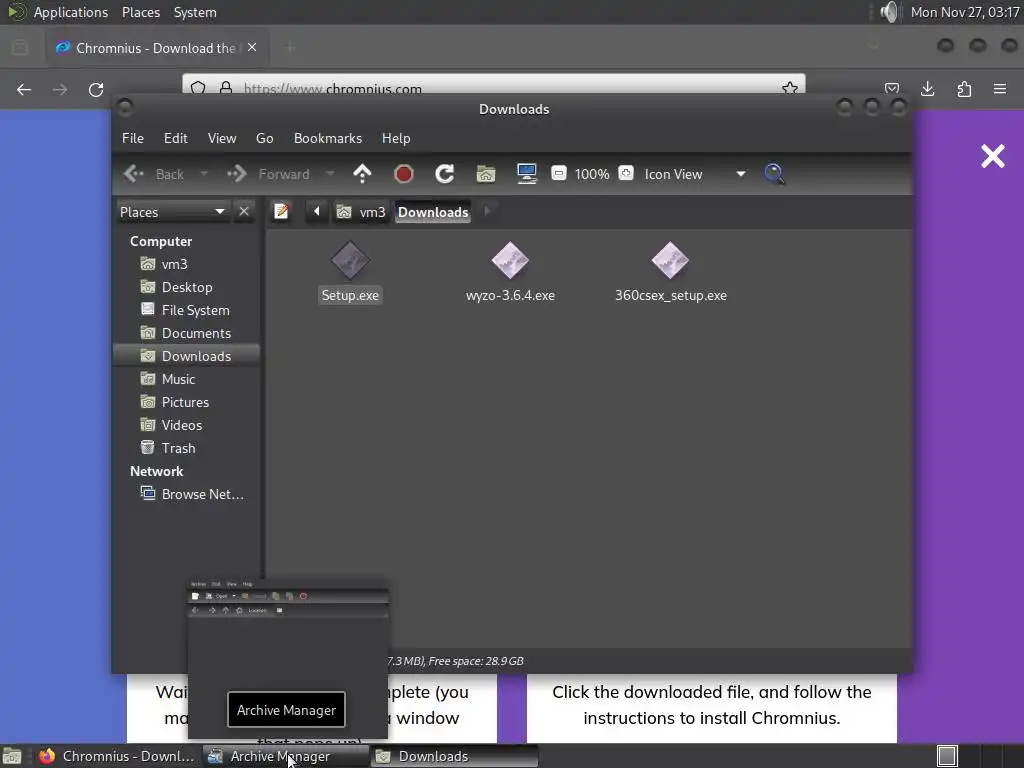Viewport: 1024px width, 768px height.
Task: Open the View menu
Action: 222,138
